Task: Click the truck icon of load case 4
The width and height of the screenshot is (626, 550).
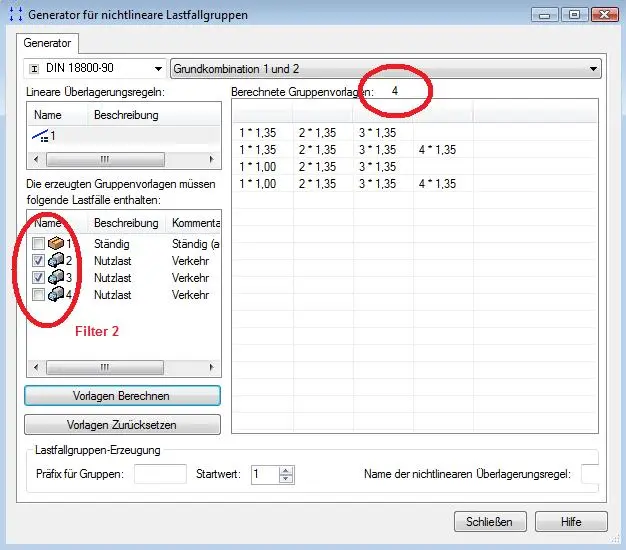Action: click(x=56, y=294)
